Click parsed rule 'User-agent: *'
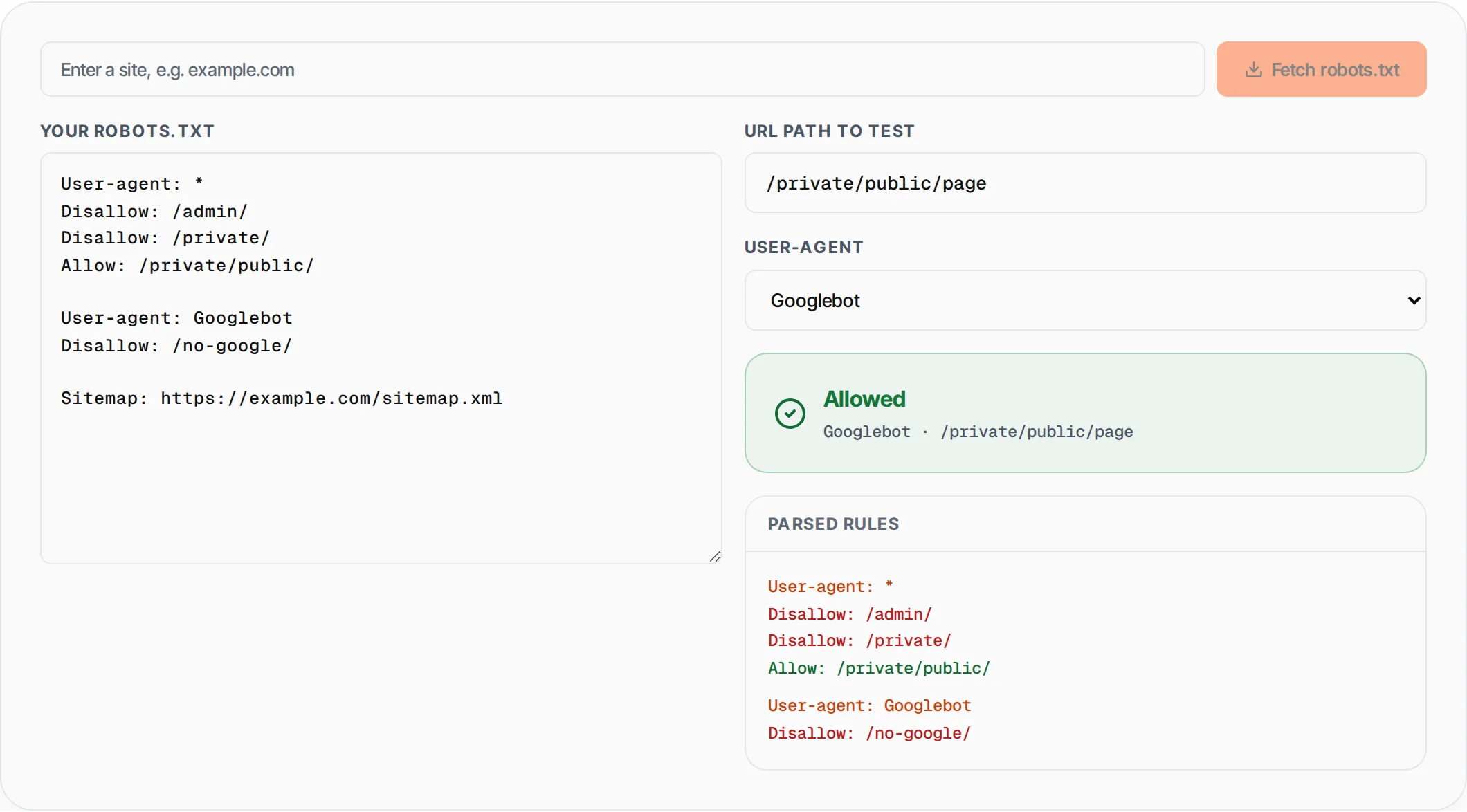This screenshot has width=1467, height=812. click(830, 587)
